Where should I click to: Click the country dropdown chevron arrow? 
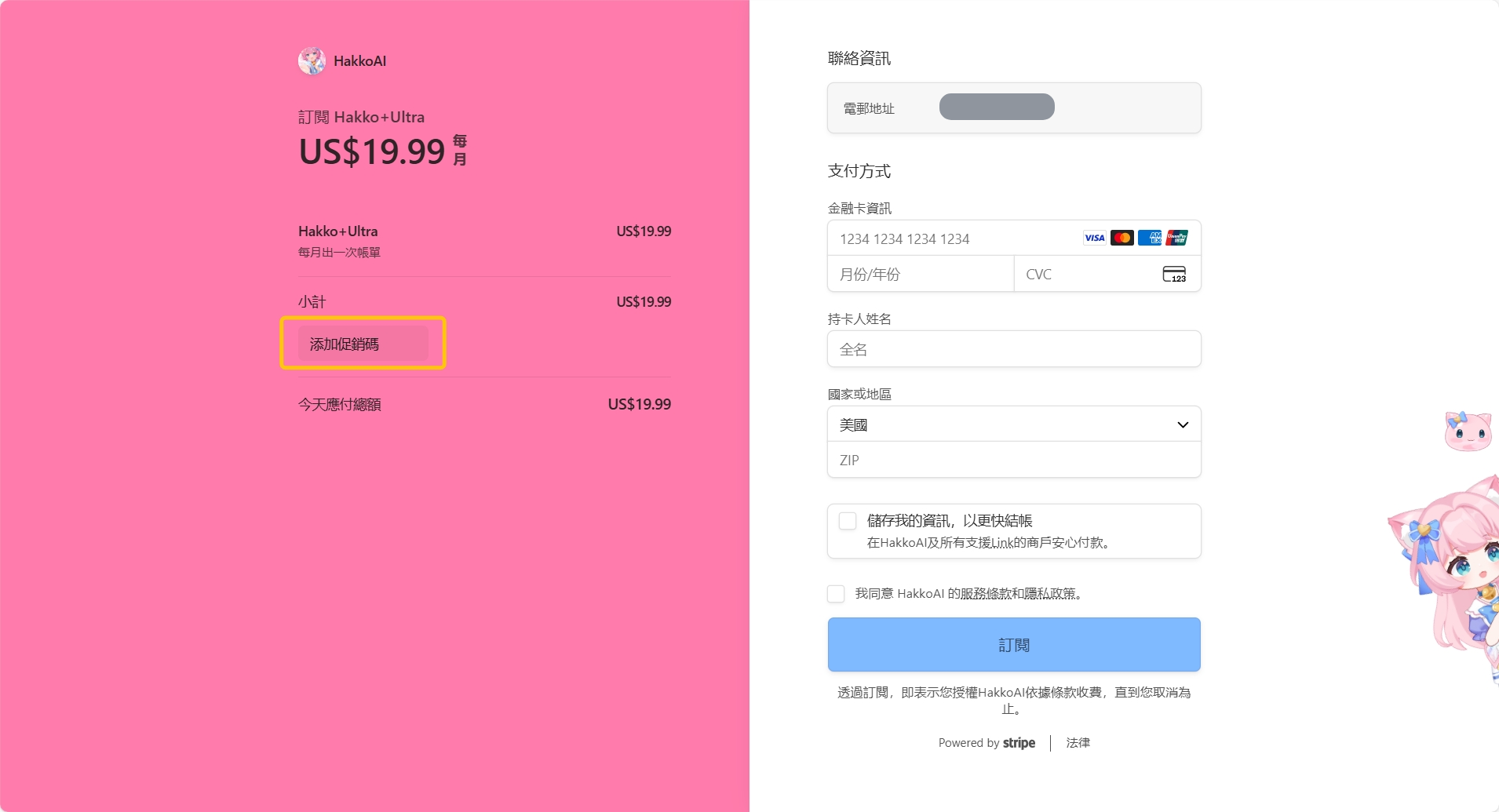(x=1183, y=424)
